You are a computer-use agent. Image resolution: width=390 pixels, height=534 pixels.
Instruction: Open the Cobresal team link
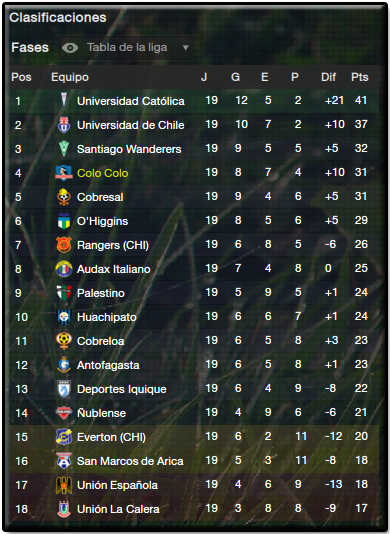tap(100, 197)
